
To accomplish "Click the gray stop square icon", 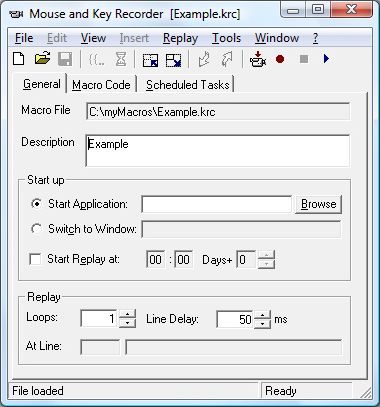I will (x=304, y=59).
